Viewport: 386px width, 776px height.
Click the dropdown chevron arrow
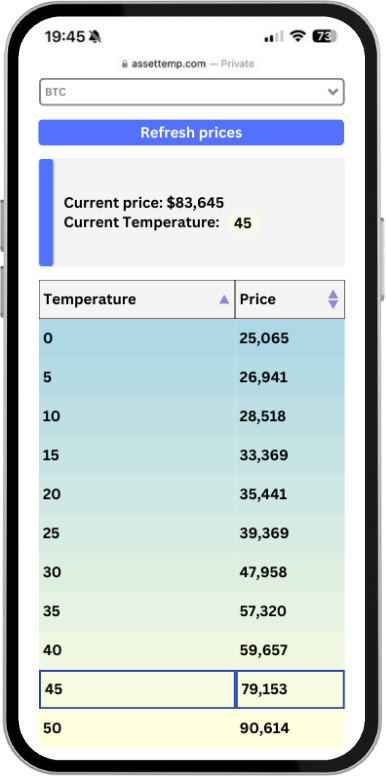333,92
